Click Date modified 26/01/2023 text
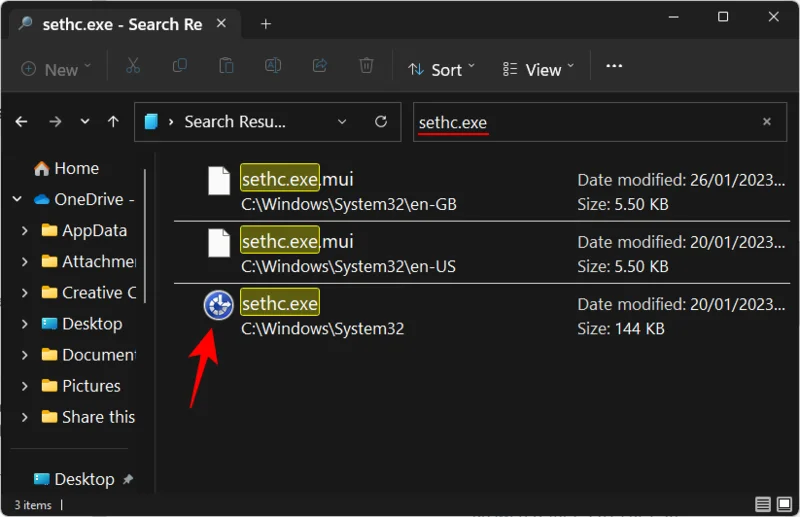The height and width of the screenshot is (517, 800). pyautogui.click(x=681, y=180)
